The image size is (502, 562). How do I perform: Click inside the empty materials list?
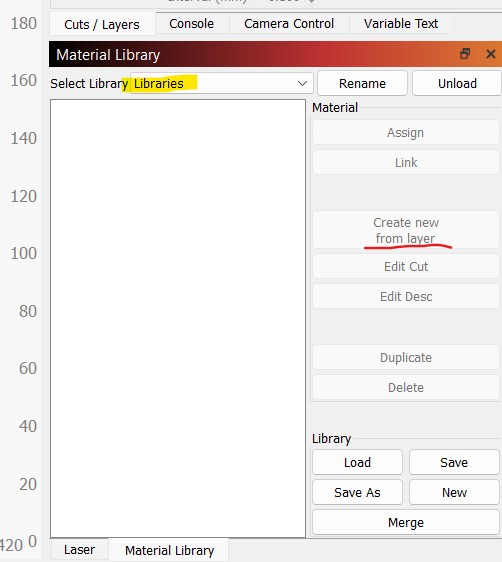178,318
